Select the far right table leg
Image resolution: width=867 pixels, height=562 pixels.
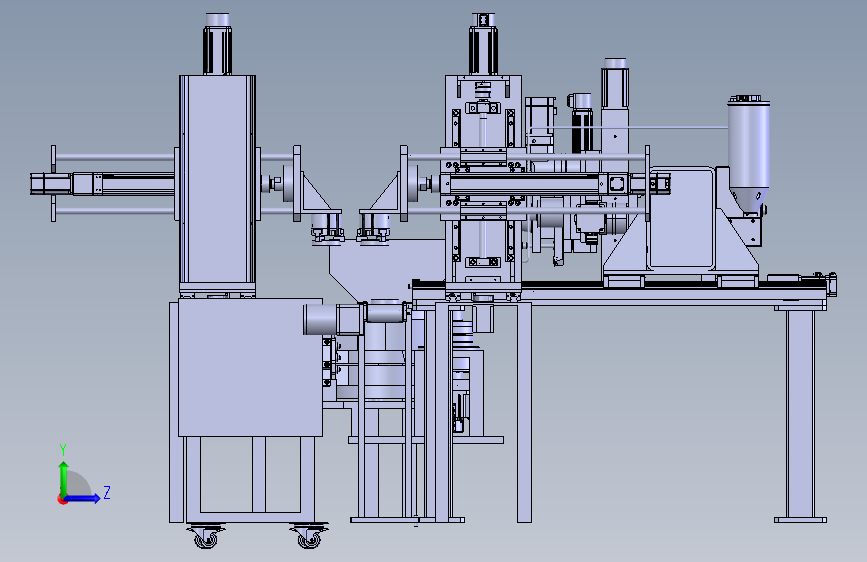pyautogui.click(x=800, y=415)
